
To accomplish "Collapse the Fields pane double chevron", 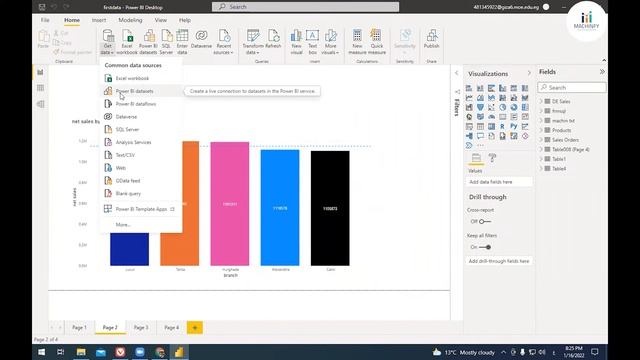I will 602,72.
